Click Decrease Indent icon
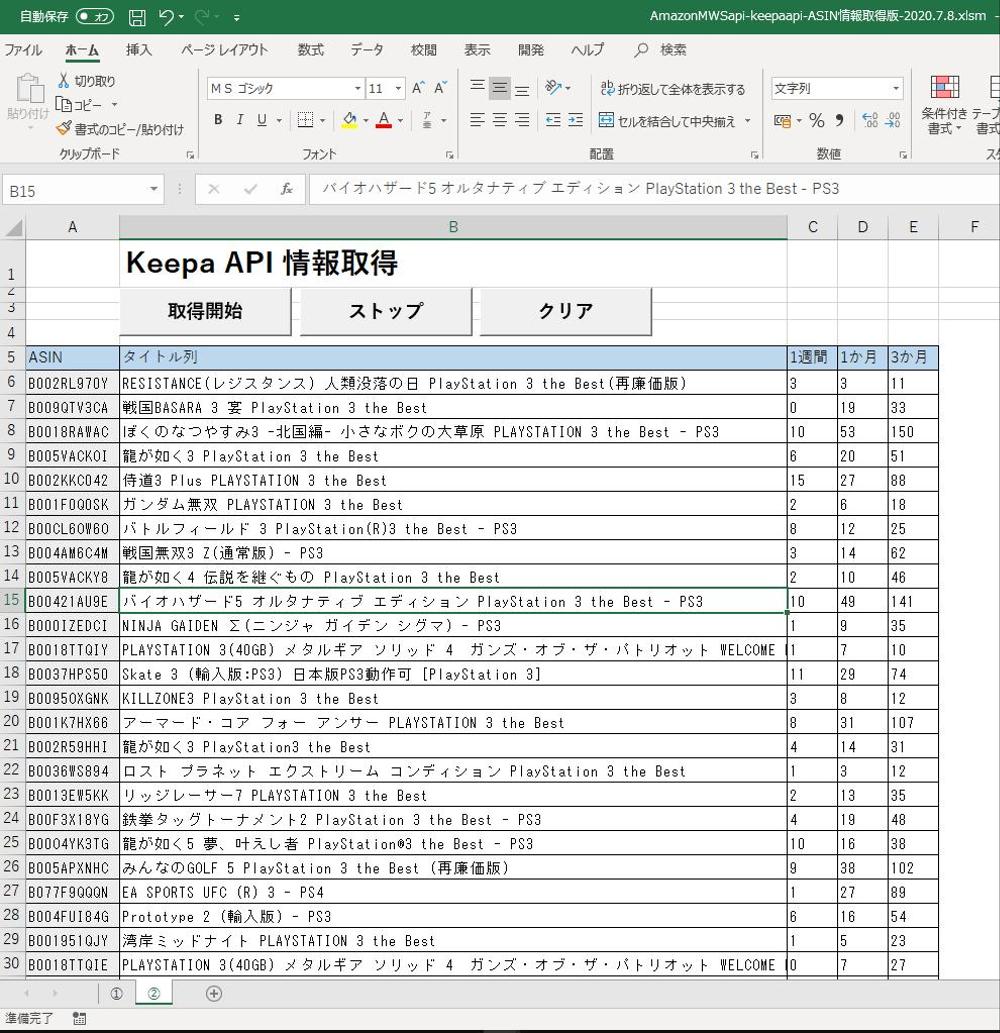Screen dimensions: 1000x1033 tap(553, 120)
